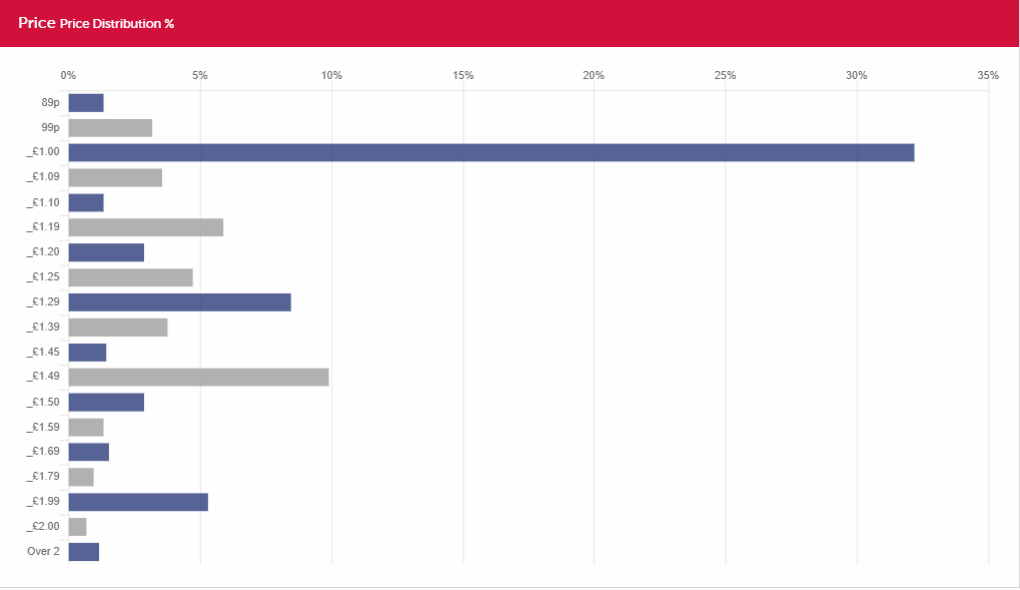
Task: Select the £1.09 grey bar
Action: tap(115, 178)
